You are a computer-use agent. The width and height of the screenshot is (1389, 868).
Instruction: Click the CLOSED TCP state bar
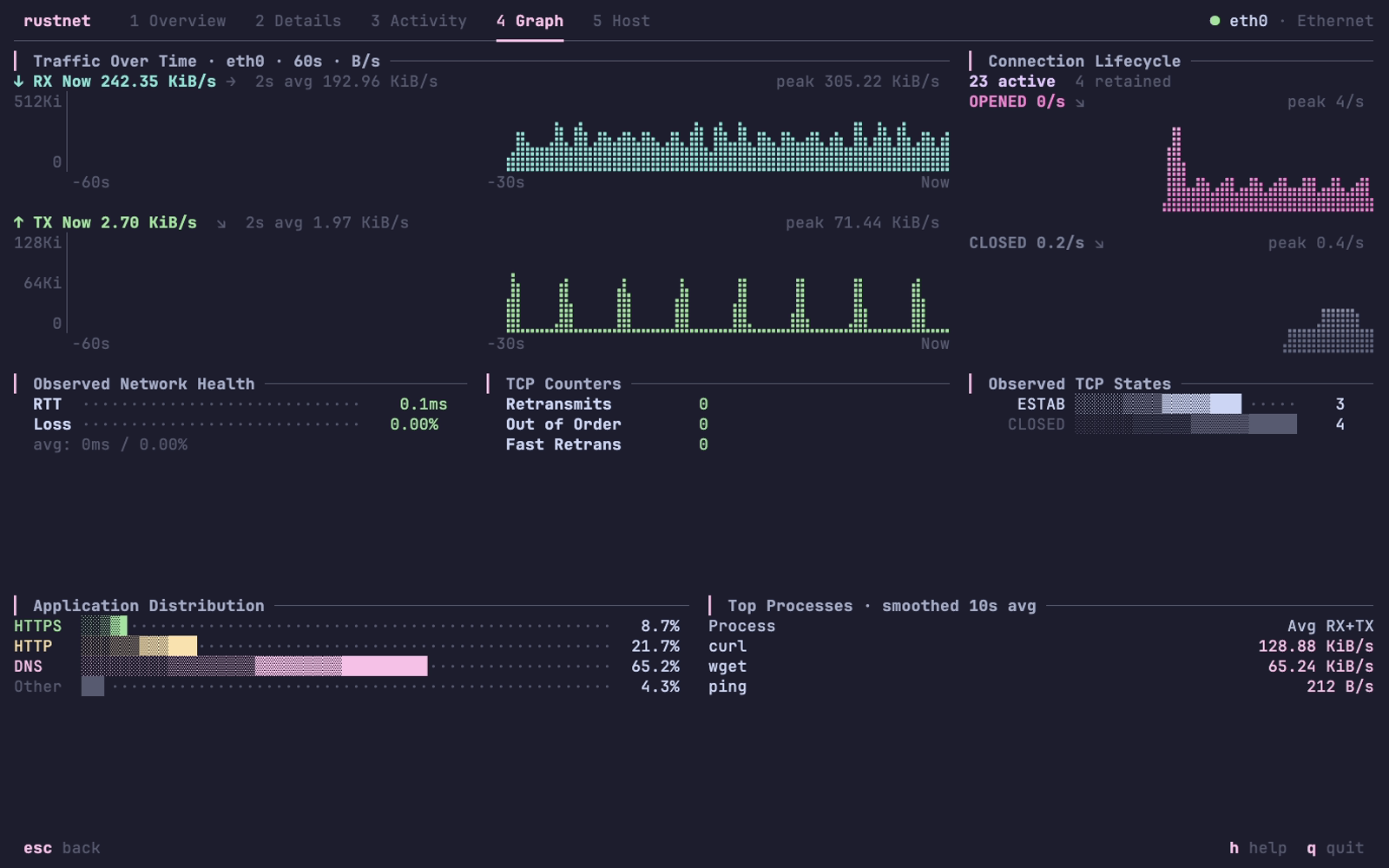[1186, 424]
